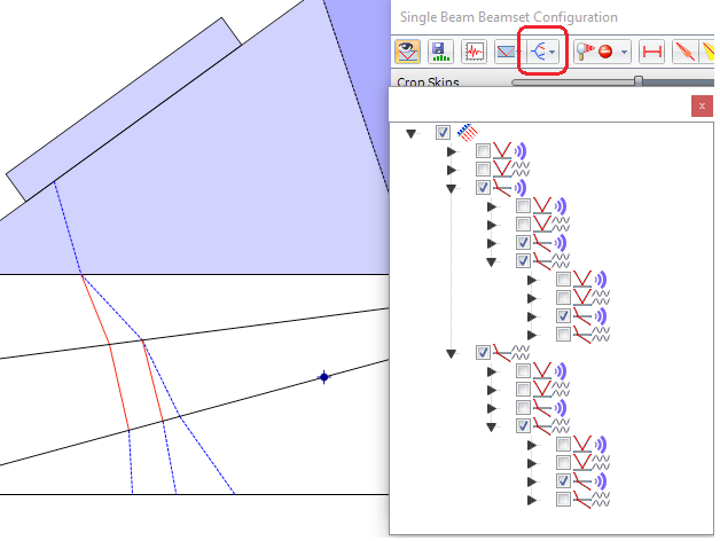This screenshot has width=720, height=541.
Task: Open dropdown arrow next to red stop icon
Action: point(625,52)
